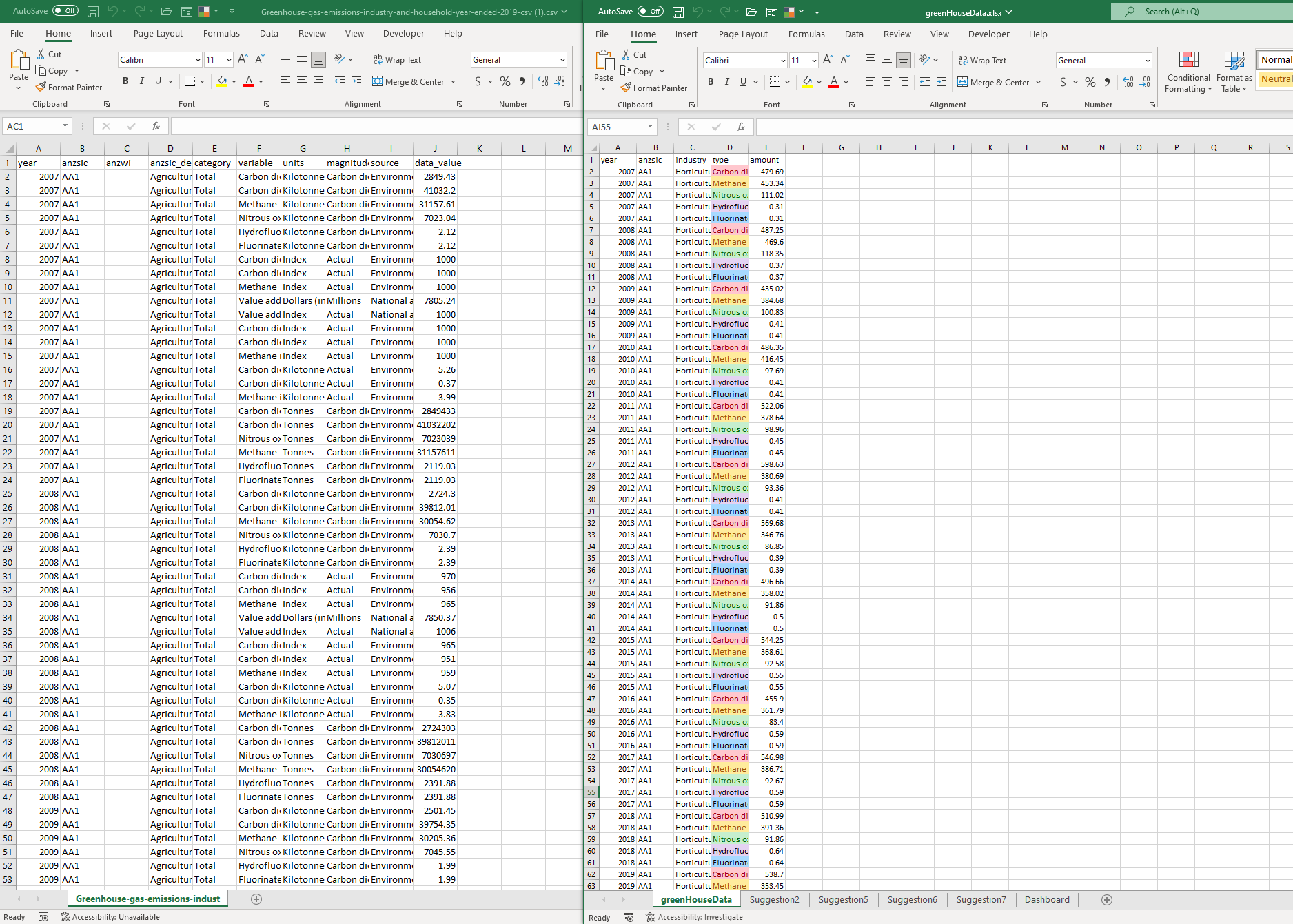Open the Formulas tab in left window
Screen dimensions: 1293x924
[221, 34]
